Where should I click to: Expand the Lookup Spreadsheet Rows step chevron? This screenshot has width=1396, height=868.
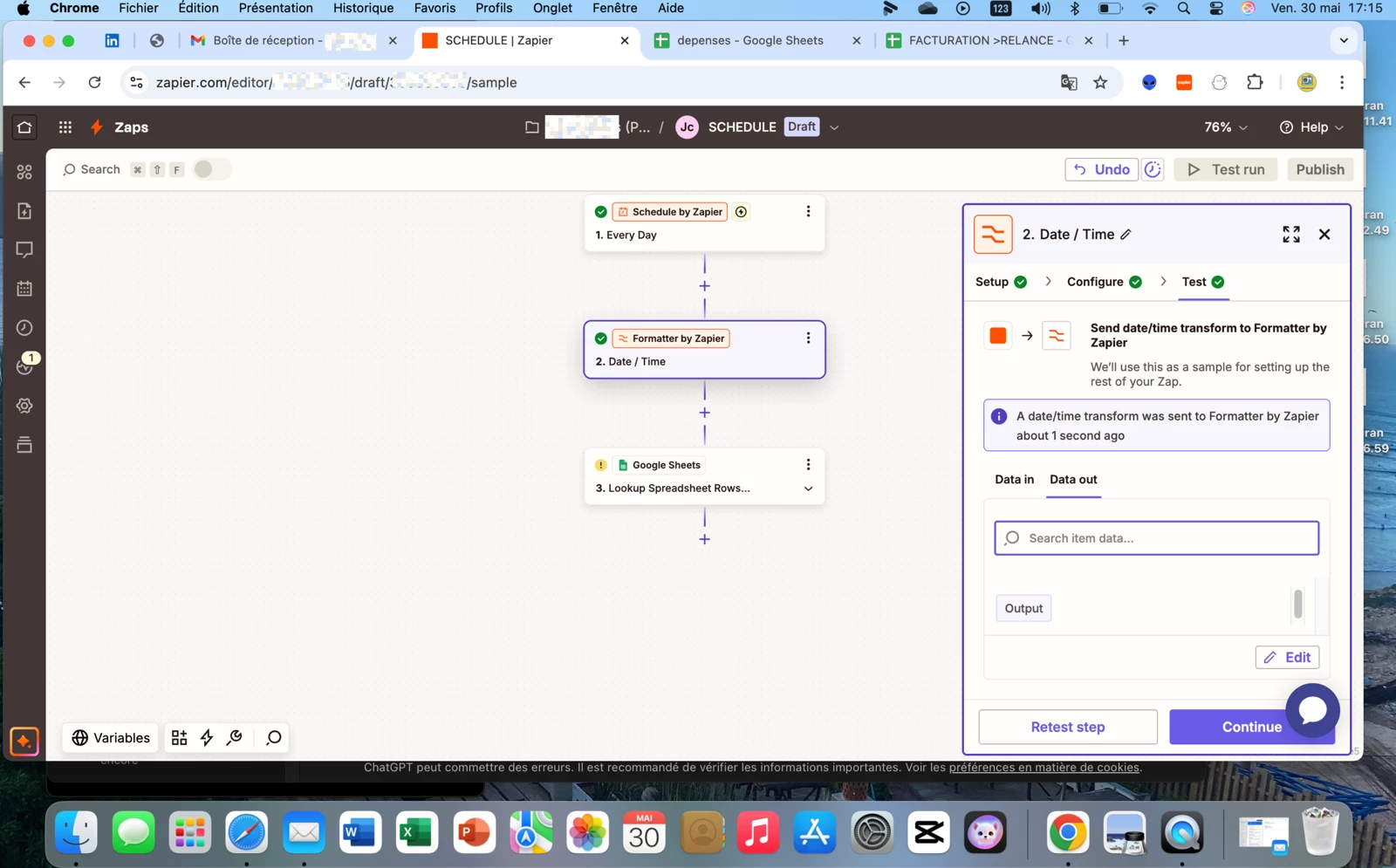click(808, 489)
